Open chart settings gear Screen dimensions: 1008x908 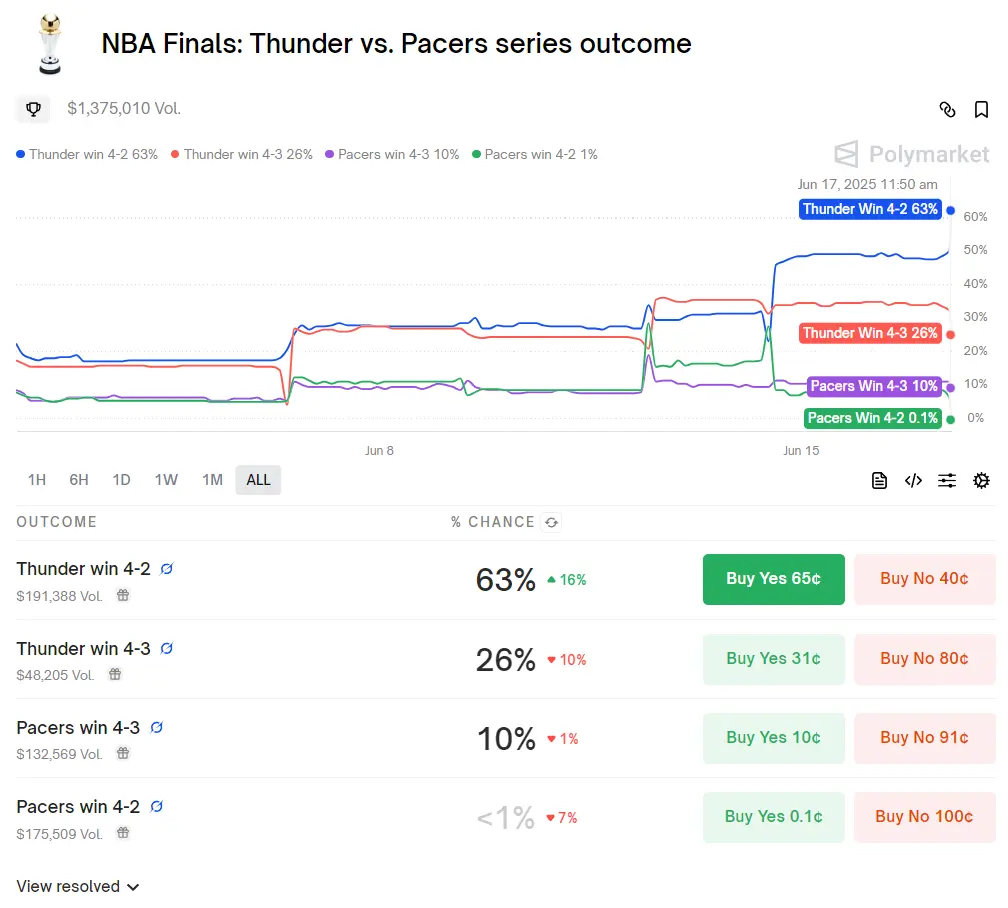click(981, 481)
